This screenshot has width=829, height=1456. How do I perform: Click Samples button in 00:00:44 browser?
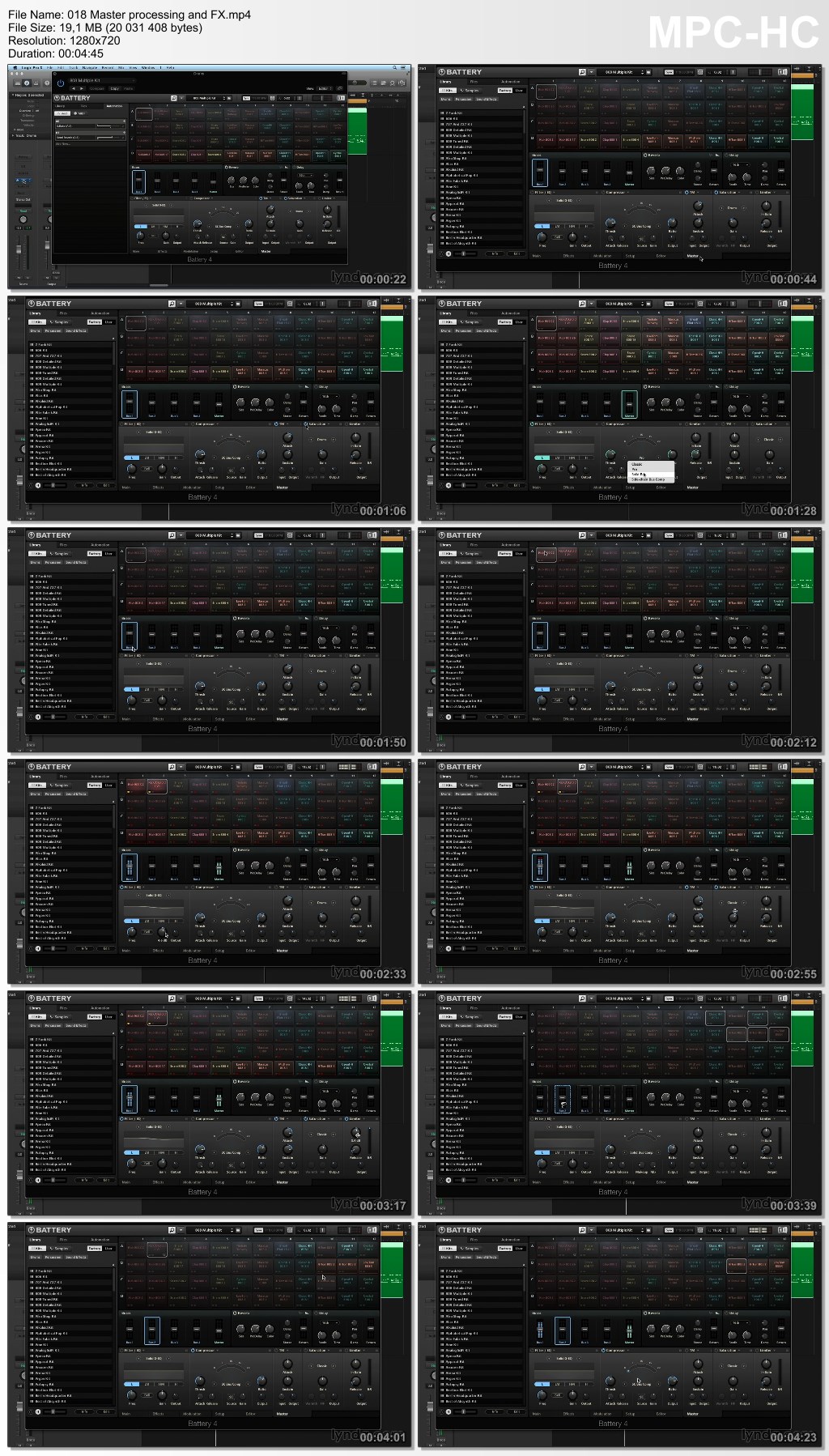[x=470, y=90]
